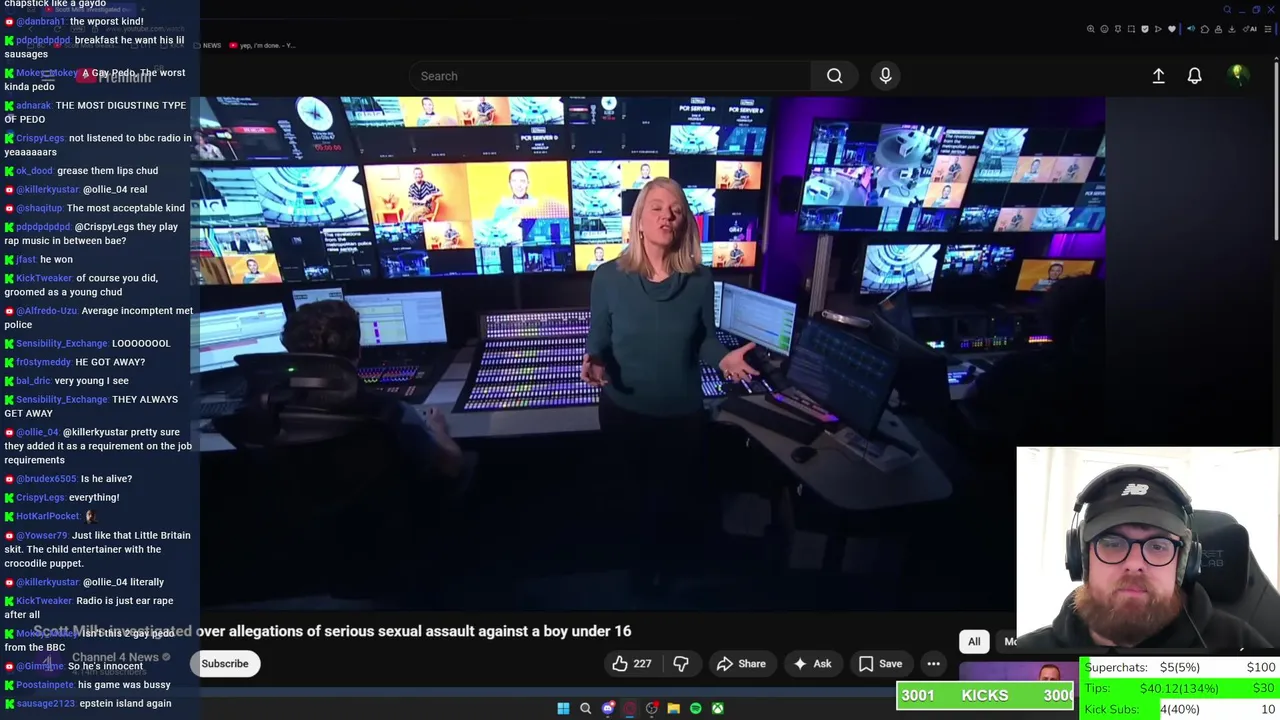Screen dimensions: 1280x720
Task: Open the browser extensions cube icon
Action: 1205,29
